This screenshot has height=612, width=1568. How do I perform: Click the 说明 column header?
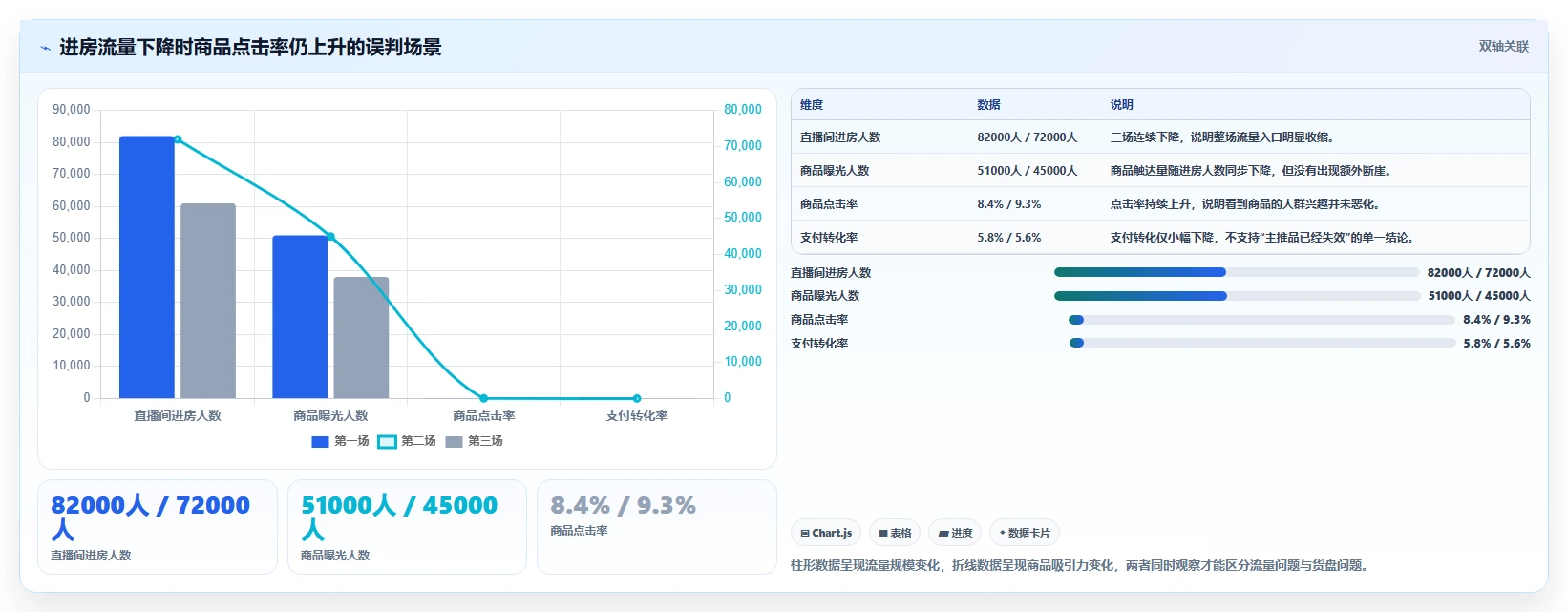coord(1121,105)
